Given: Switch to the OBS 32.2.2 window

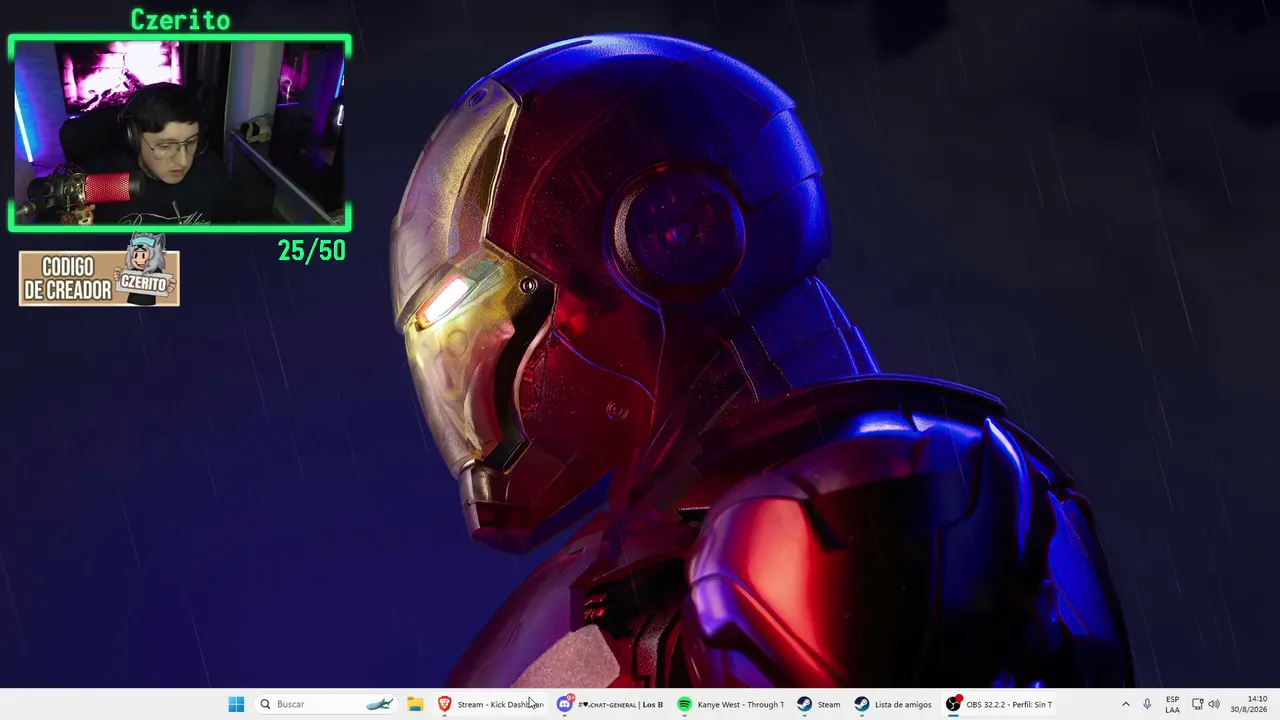Looking at the screenshot, I should (999, 704).
